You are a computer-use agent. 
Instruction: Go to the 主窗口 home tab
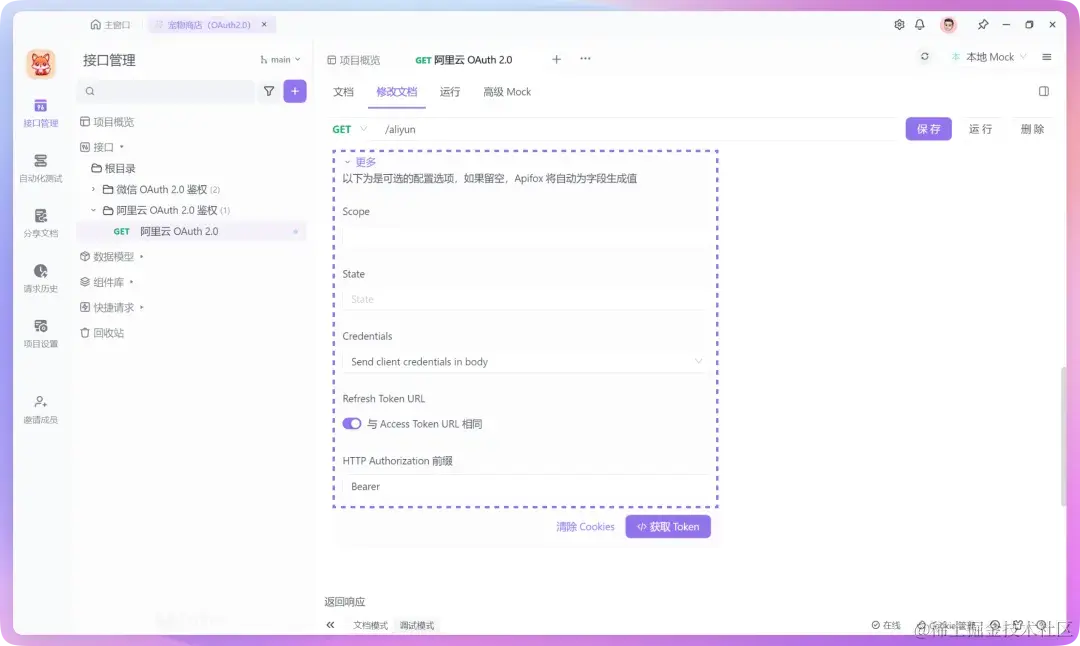coord(110,24)
